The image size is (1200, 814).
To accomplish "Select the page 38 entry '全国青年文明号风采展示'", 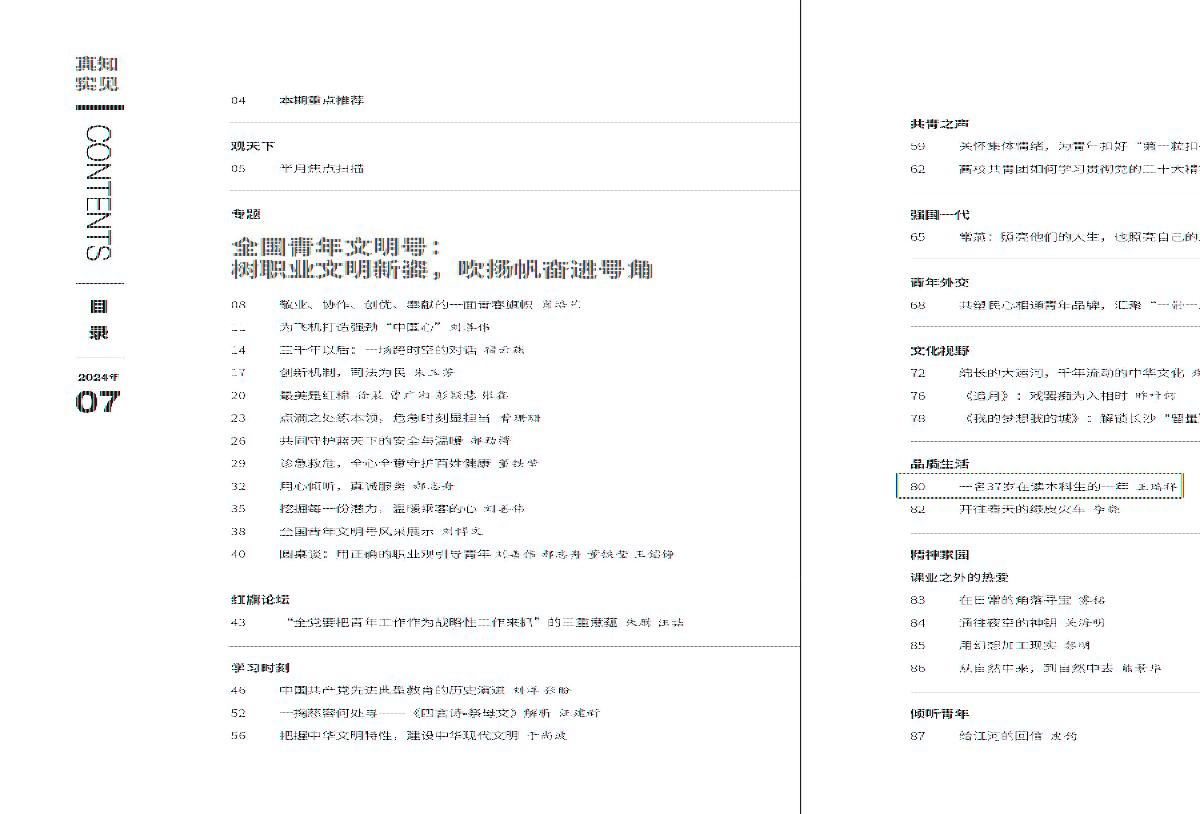I will coord(357,531).
